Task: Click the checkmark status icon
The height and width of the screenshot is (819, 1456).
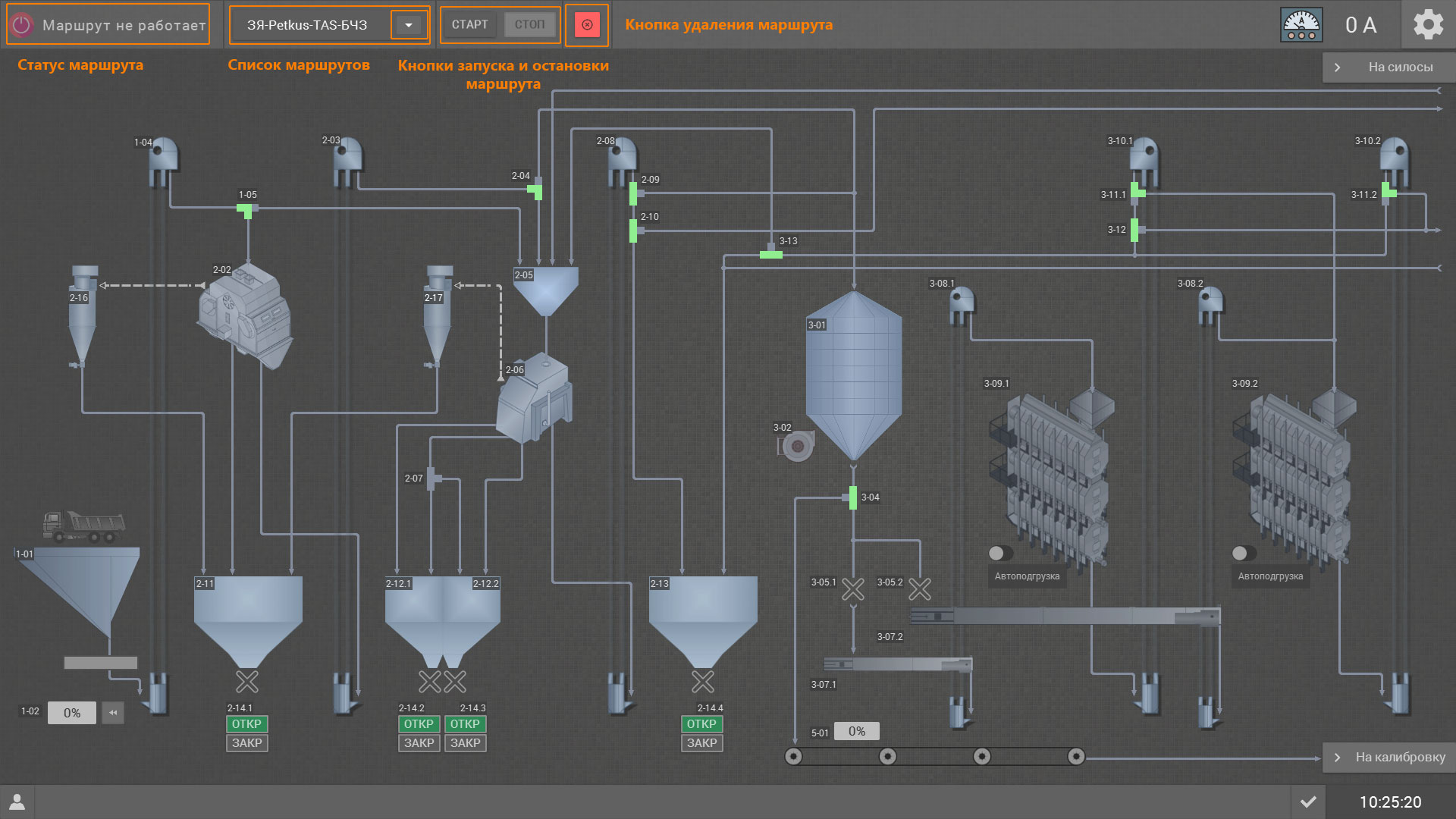Action: pos(1308,802)
